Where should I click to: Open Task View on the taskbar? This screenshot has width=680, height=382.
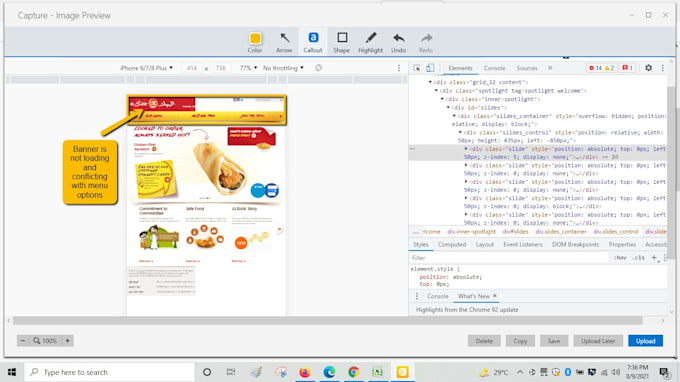(231, 372)
